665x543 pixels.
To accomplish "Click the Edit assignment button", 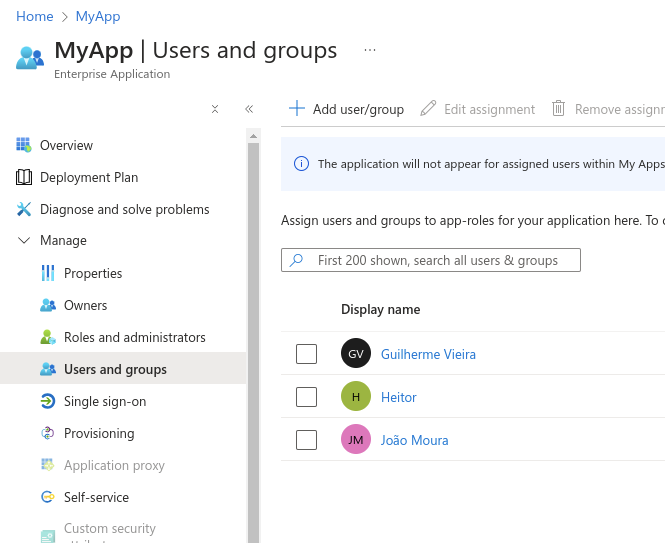I will (x=478, y=109).
